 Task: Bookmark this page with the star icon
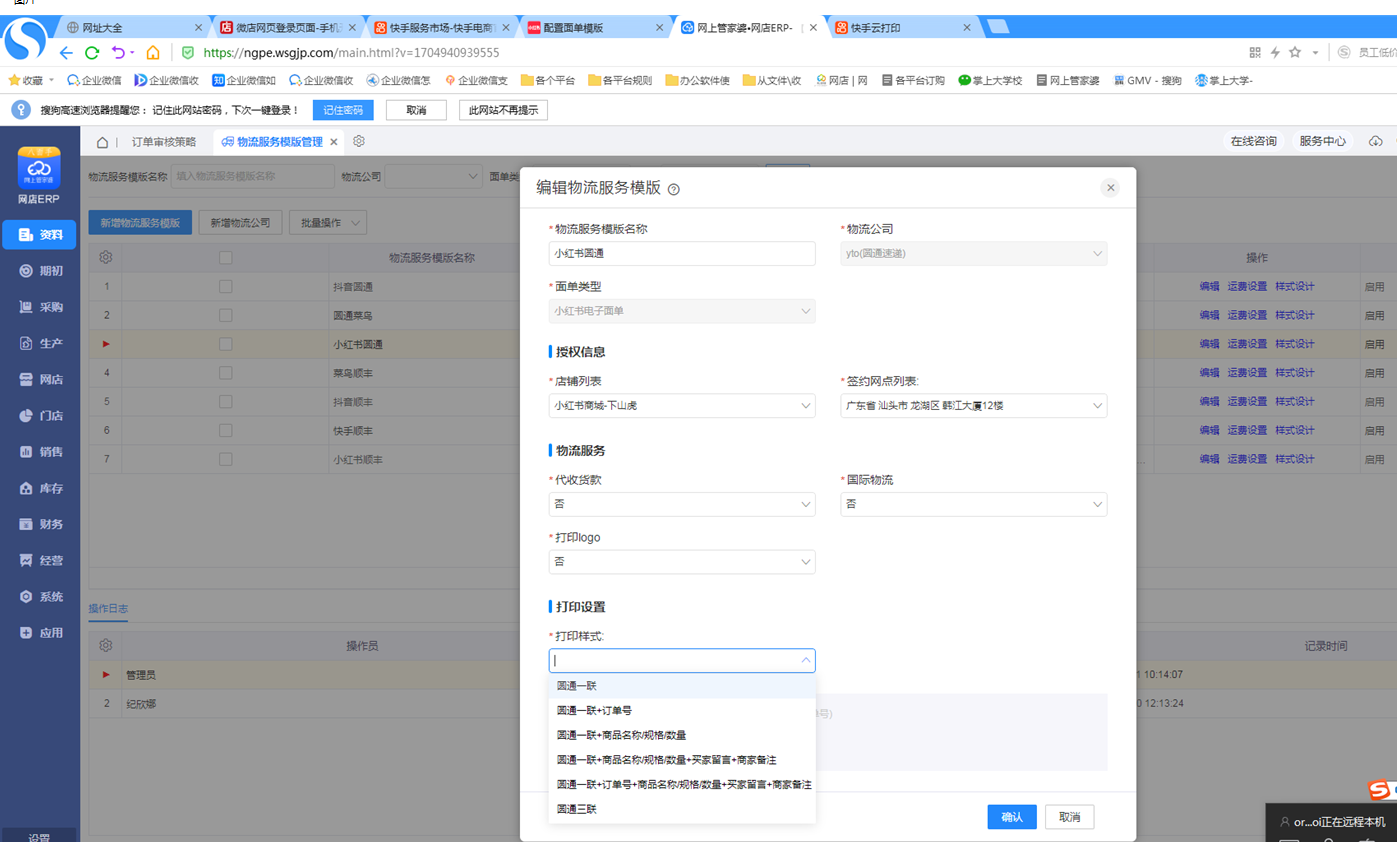pos(1295,52)
